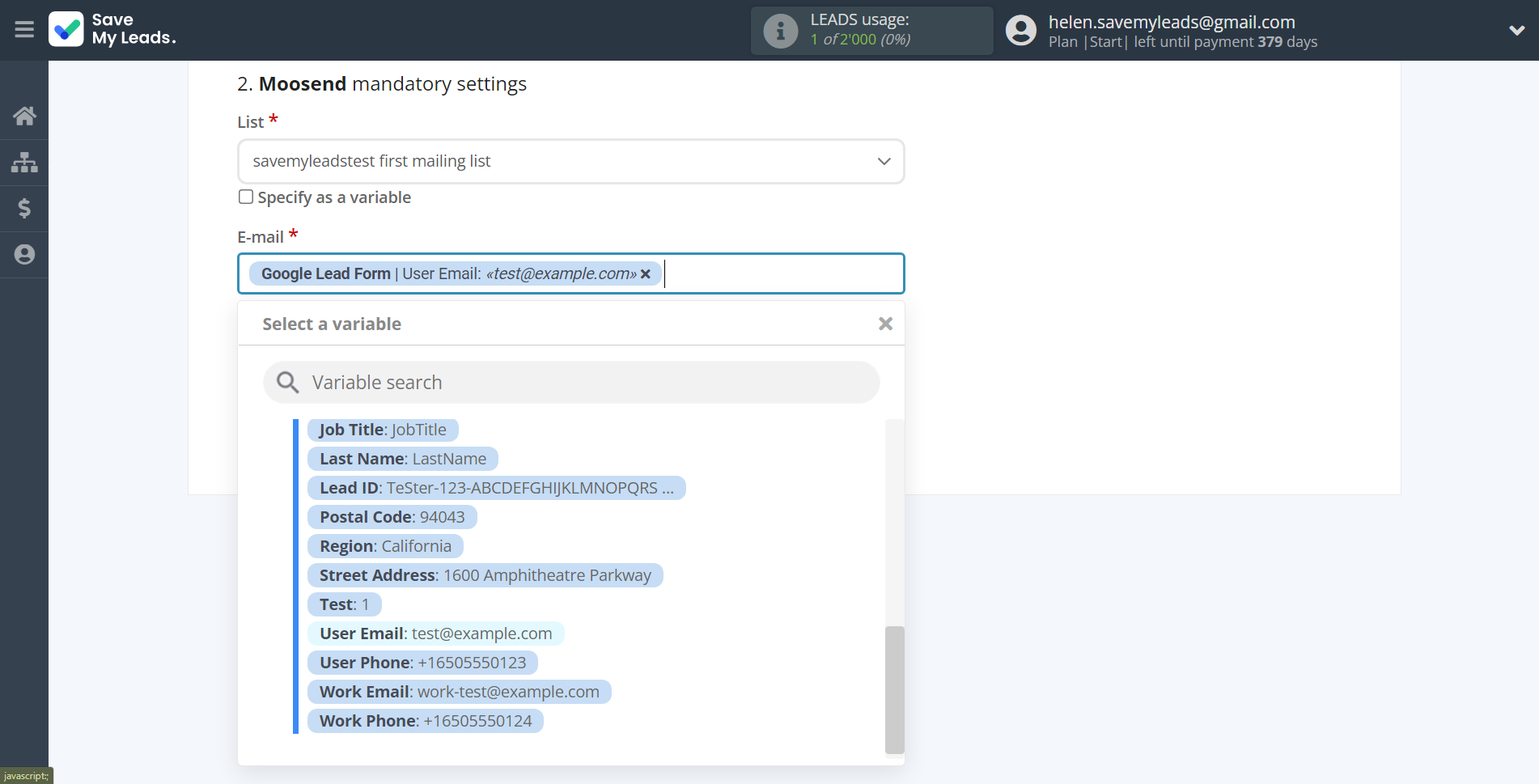Select the Street Address variable
The image size is (1539, 784).
[485, 575]
